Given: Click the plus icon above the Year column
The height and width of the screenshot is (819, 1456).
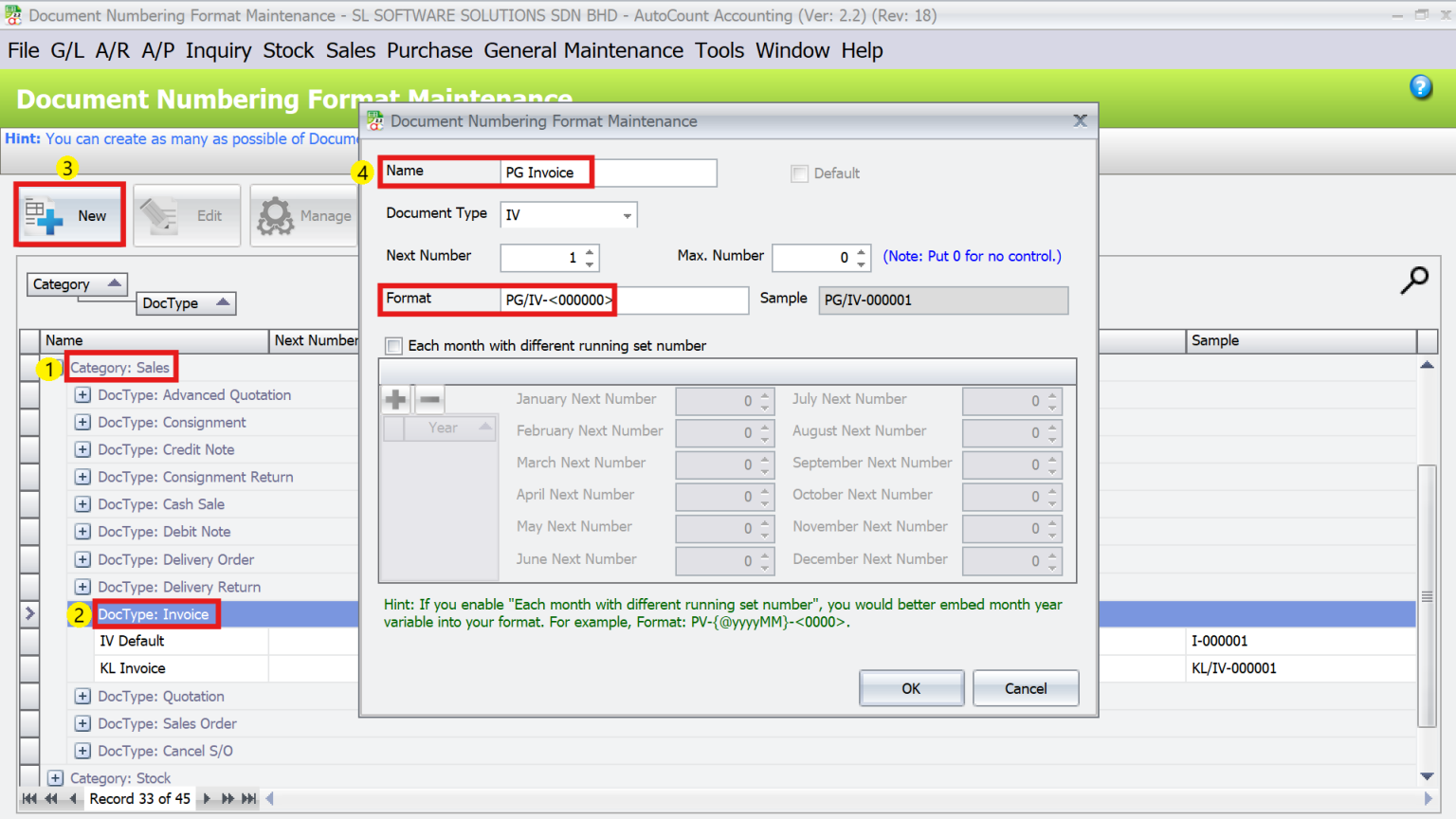Looking at the screenshot, I should 396,399.
